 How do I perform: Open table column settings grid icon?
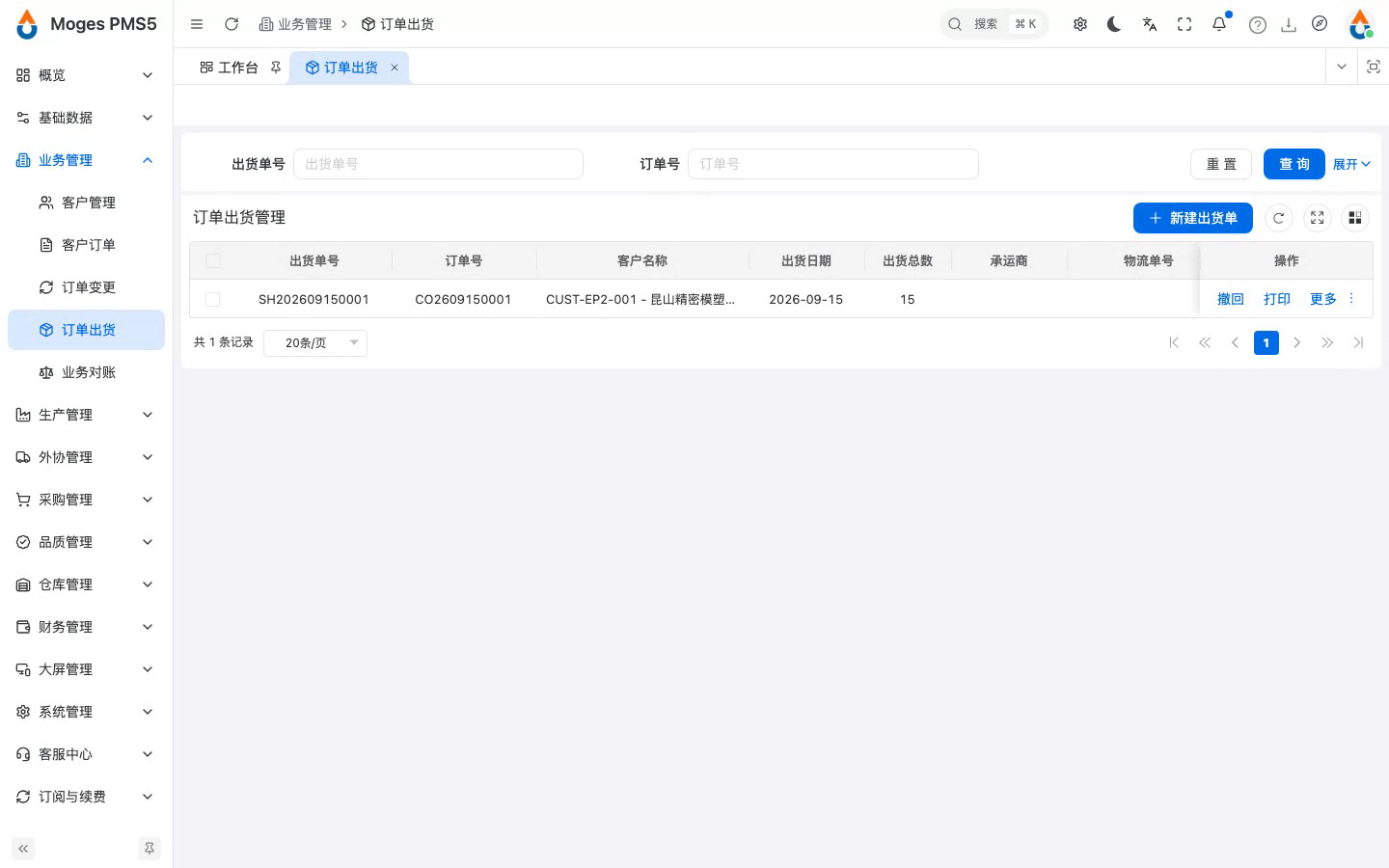(x=1355, y=218)
